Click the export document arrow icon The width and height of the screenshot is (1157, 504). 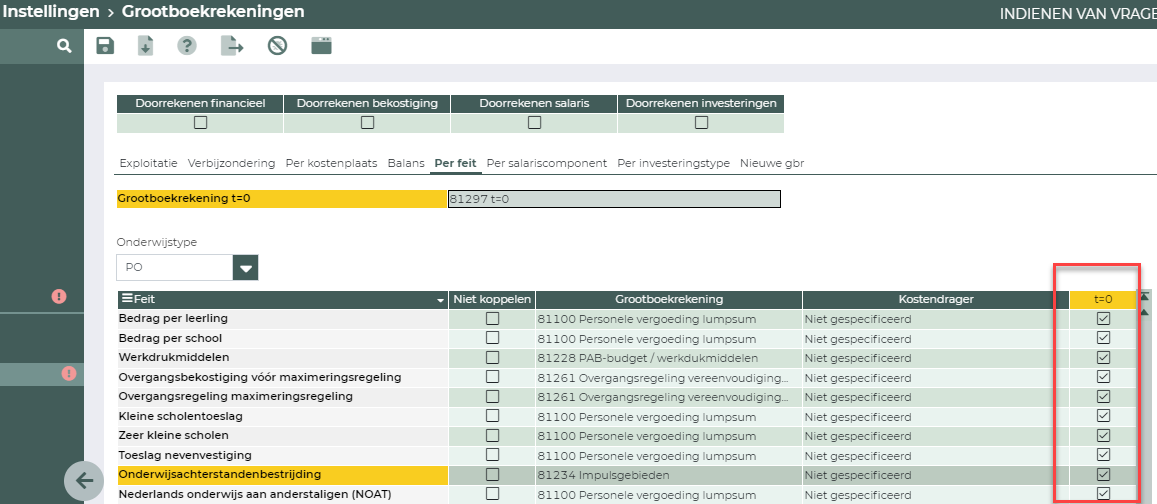point(232,46)
